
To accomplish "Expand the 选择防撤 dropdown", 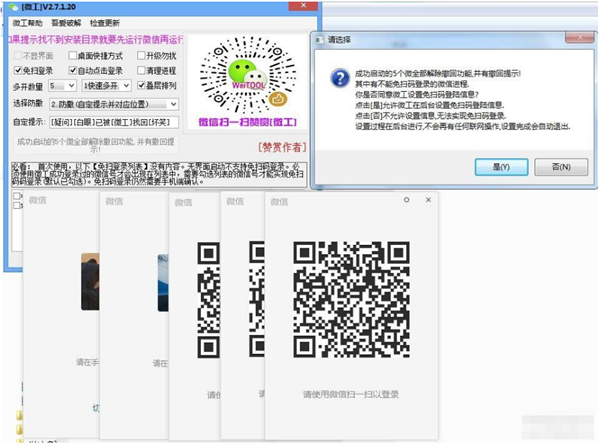I will pos(114,104).
